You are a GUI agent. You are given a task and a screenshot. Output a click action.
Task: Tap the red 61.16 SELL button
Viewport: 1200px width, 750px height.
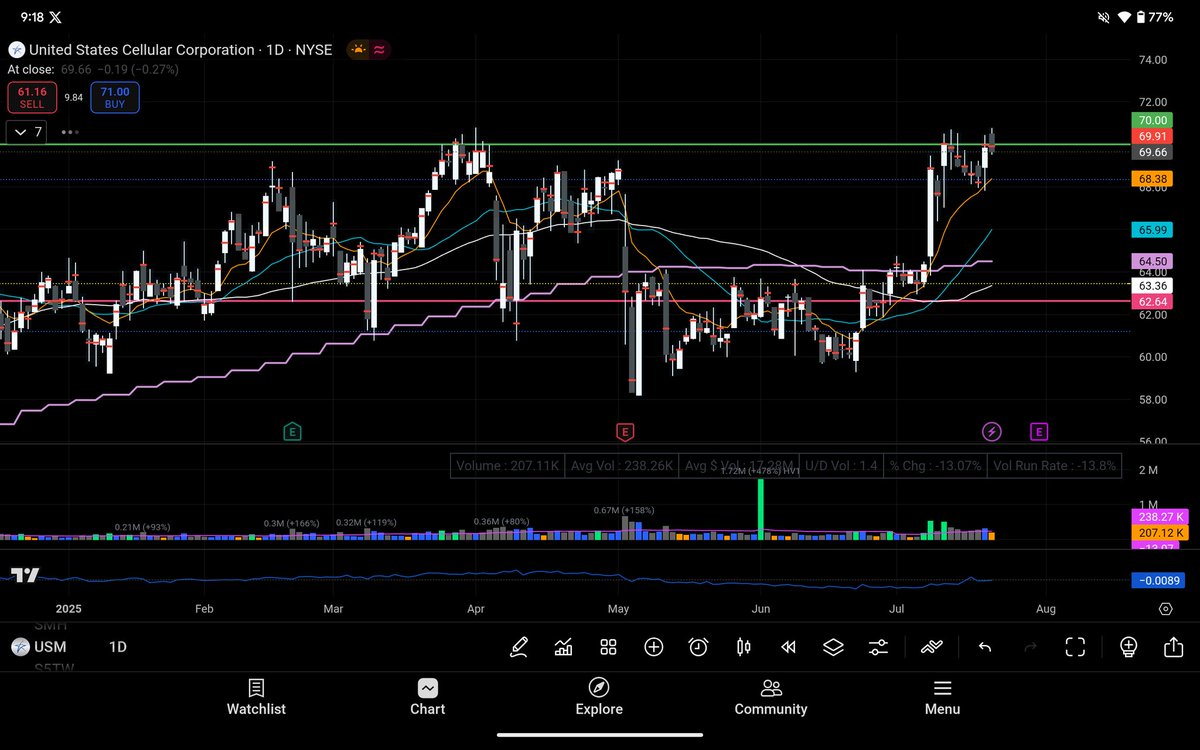32,97
